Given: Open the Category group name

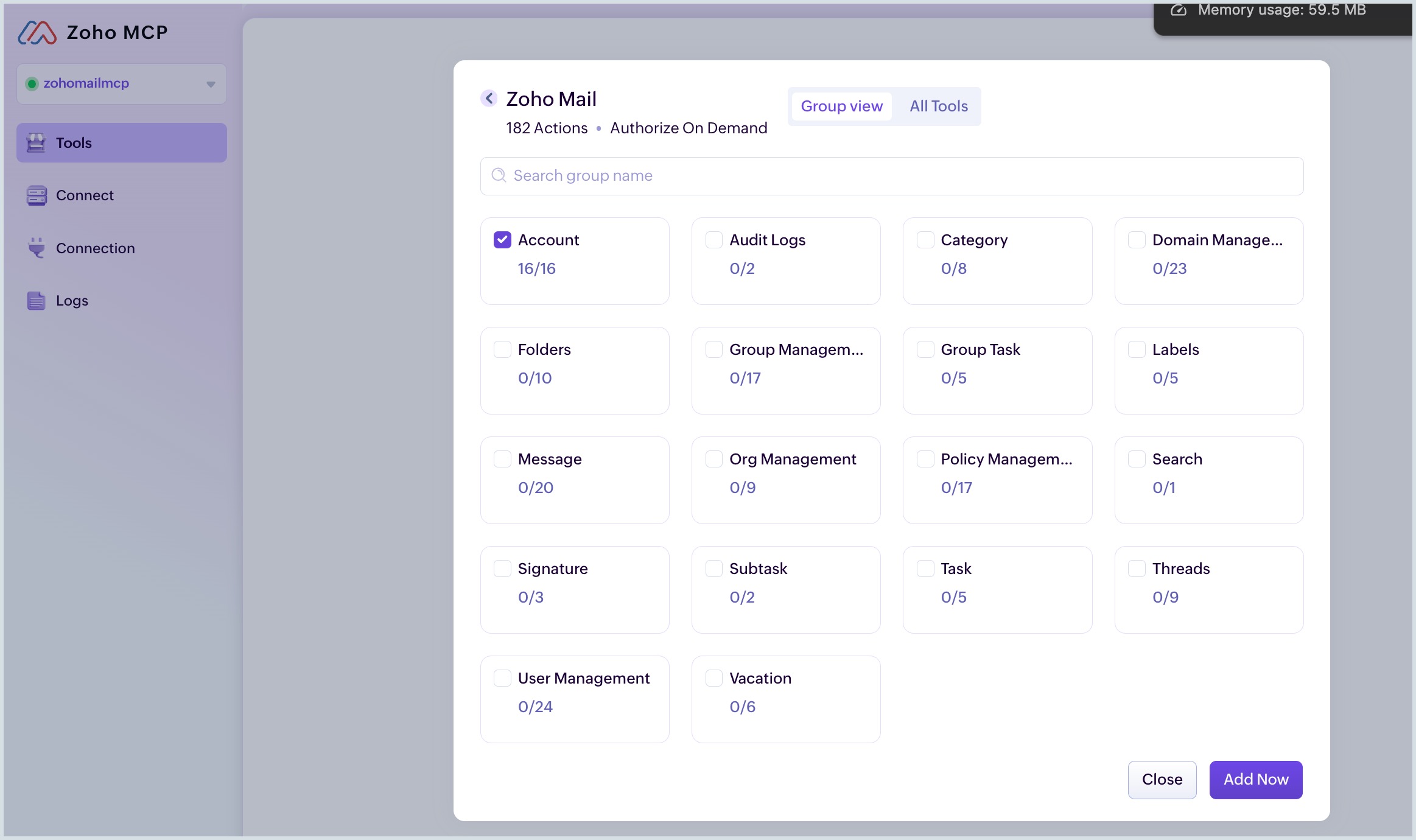Looking at the screenshot, I should [x=974, y=240].
